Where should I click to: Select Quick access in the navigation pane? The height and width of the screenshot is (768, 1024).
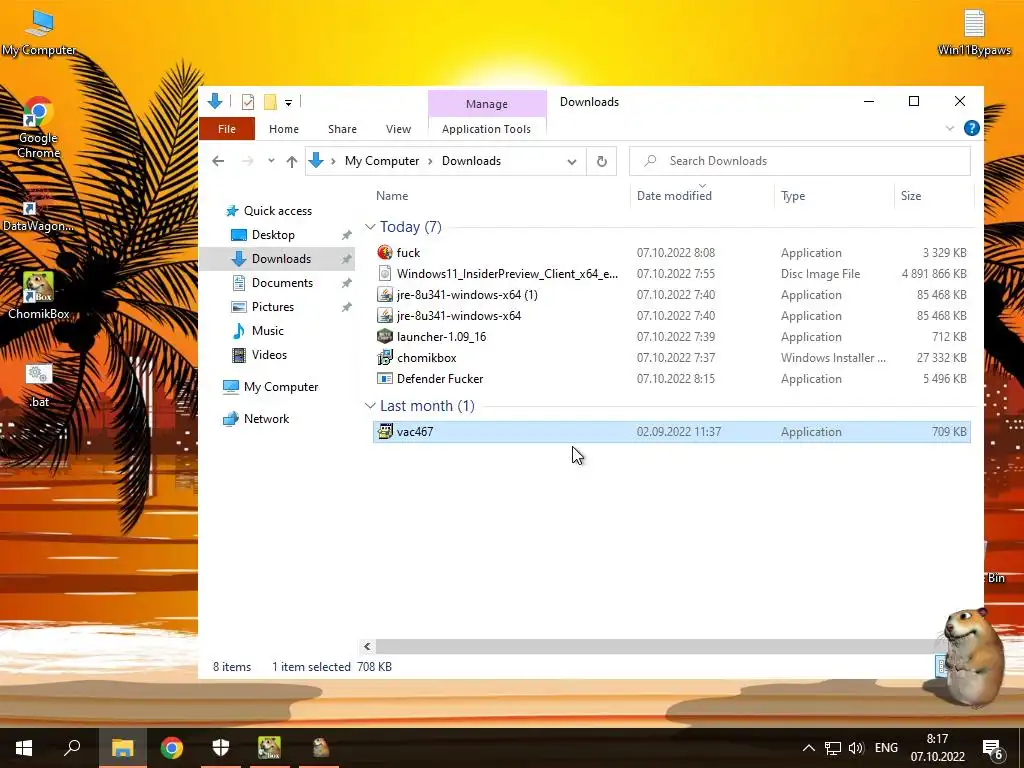278,211
